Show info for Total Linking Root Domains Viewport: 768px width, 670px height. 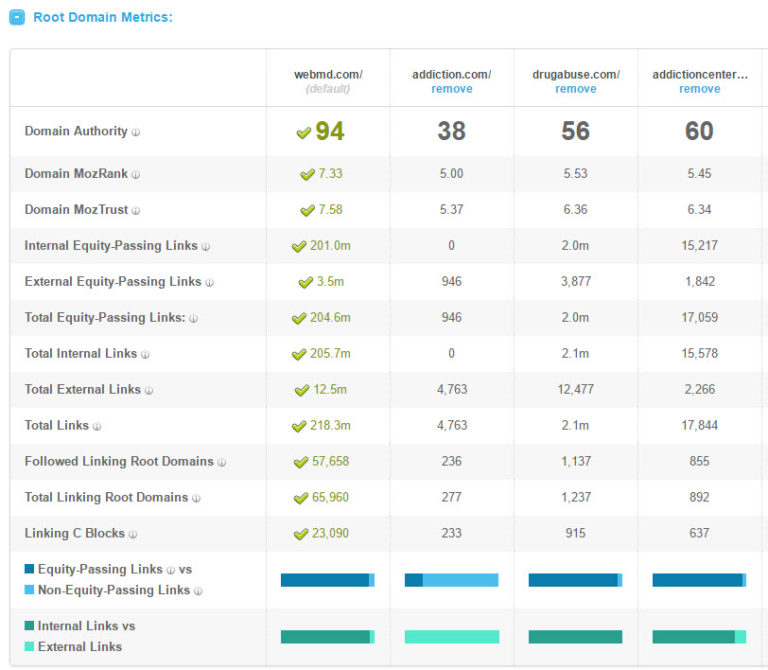pyautogui.click(x=196, y=499)
